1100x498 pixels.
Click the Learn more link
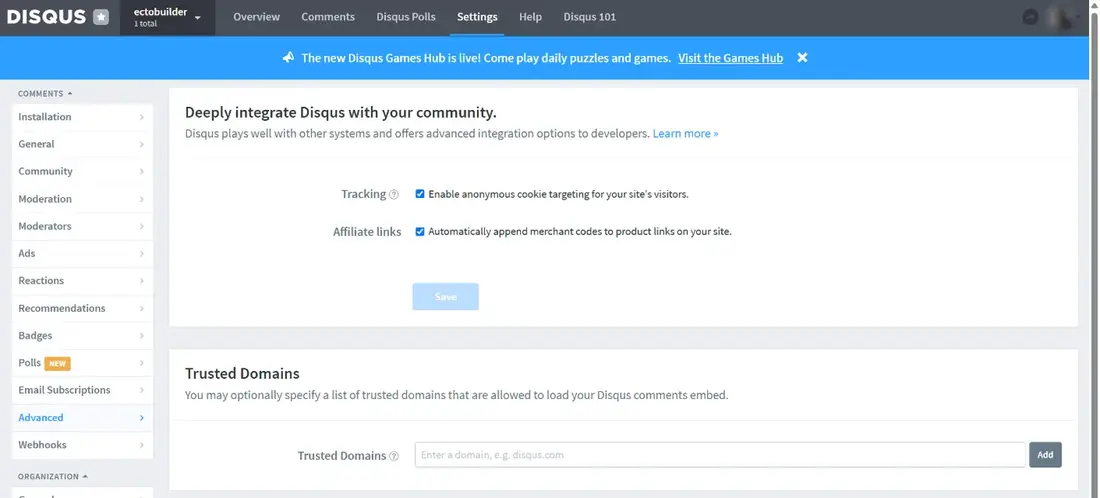point(685,133)
